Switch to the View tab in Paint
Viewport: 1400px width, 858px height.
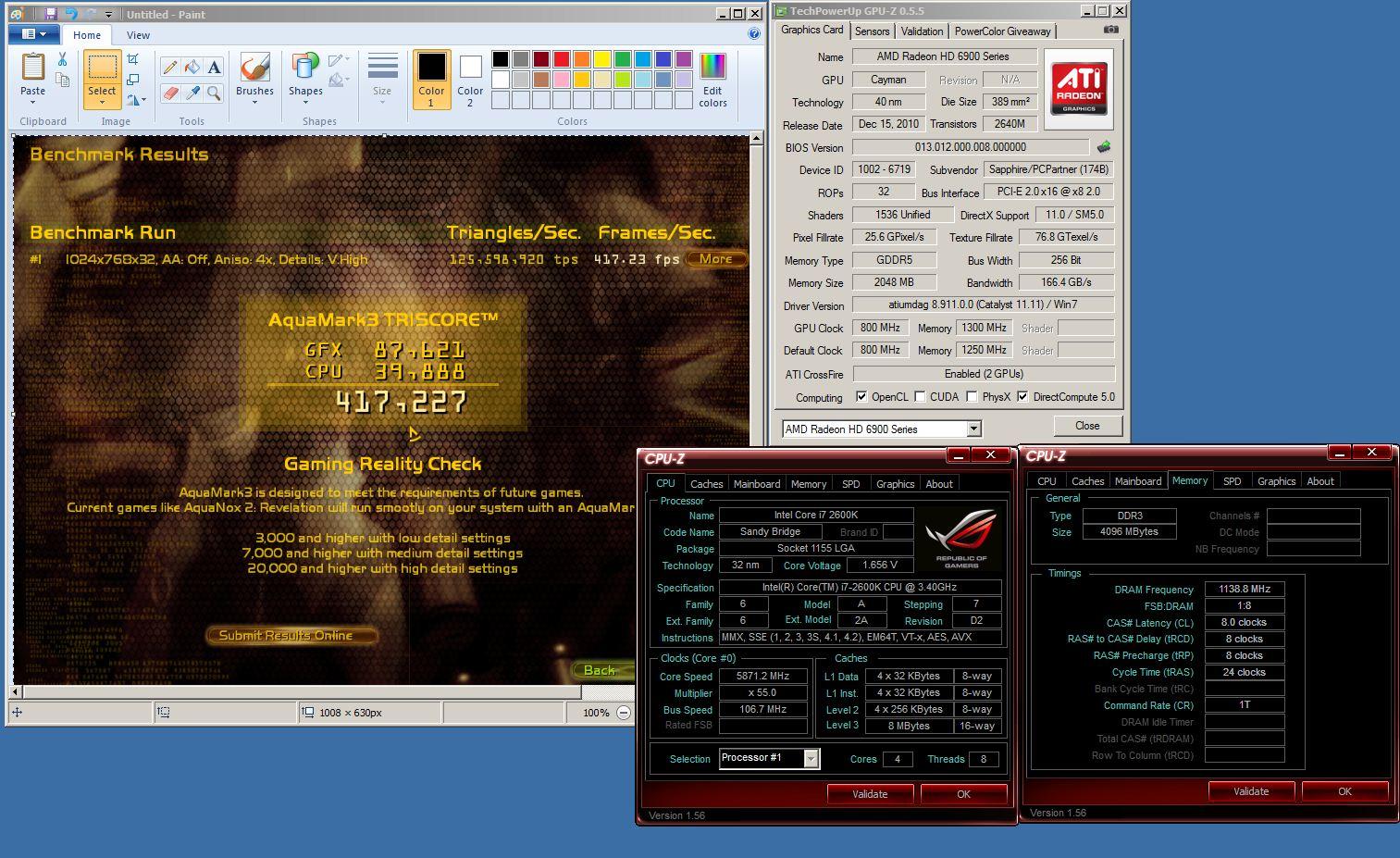pos(138,35)
